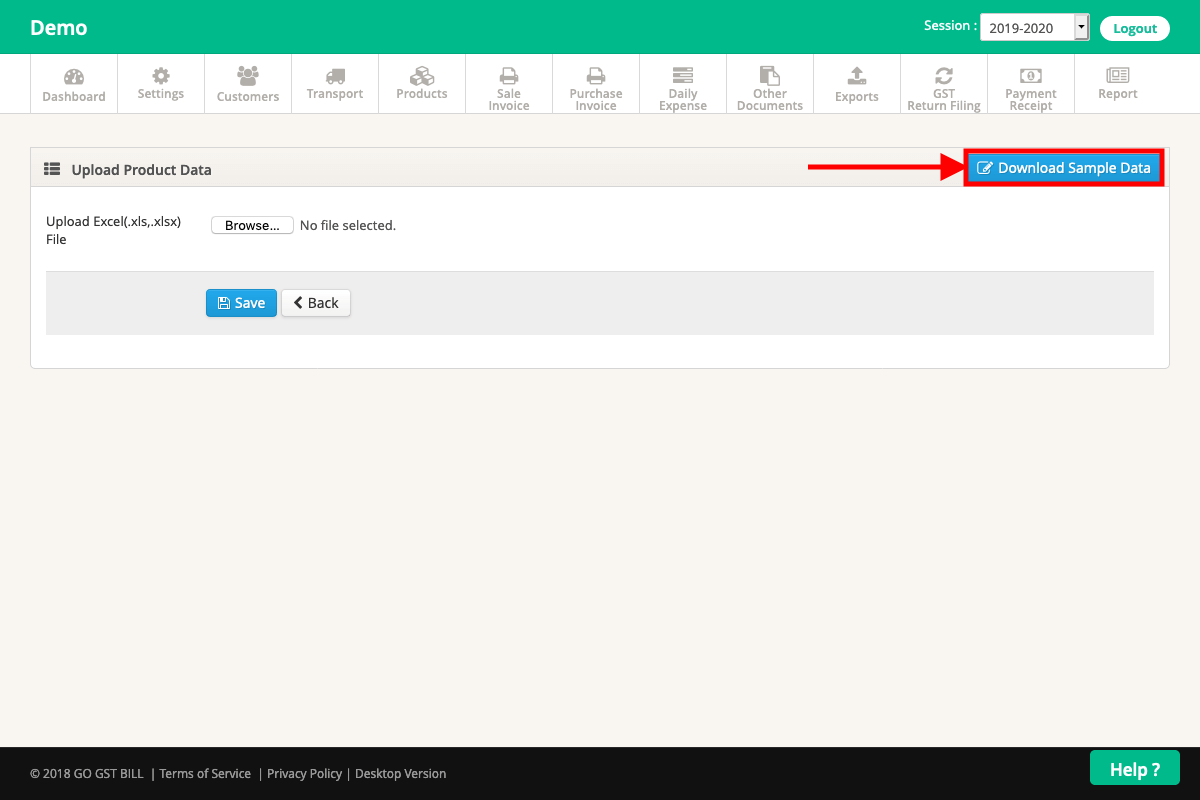Viewport: 1200px width, 800px height.
Task: Select the Report menu item
Action: [1118, 84]
